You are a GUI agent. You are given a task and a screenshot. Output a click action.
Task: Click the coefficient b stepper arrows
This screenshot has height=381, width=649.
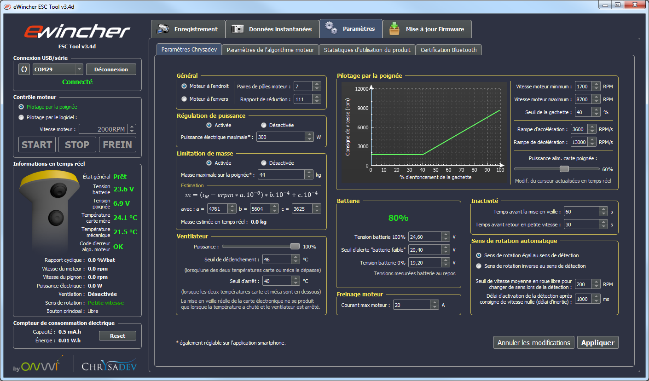point(274,209)
